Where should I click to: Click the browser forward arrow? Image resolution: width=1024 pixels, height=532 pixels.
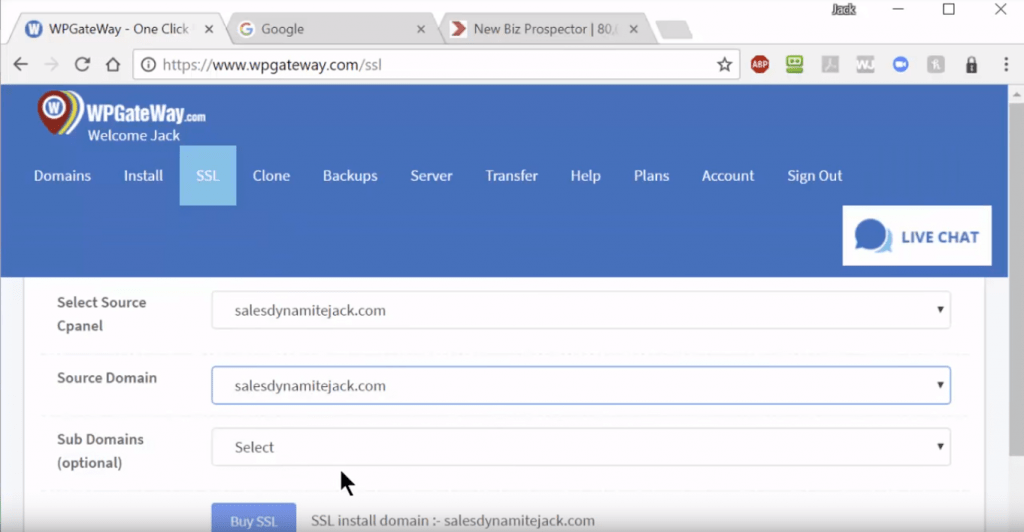coord(52,65)
